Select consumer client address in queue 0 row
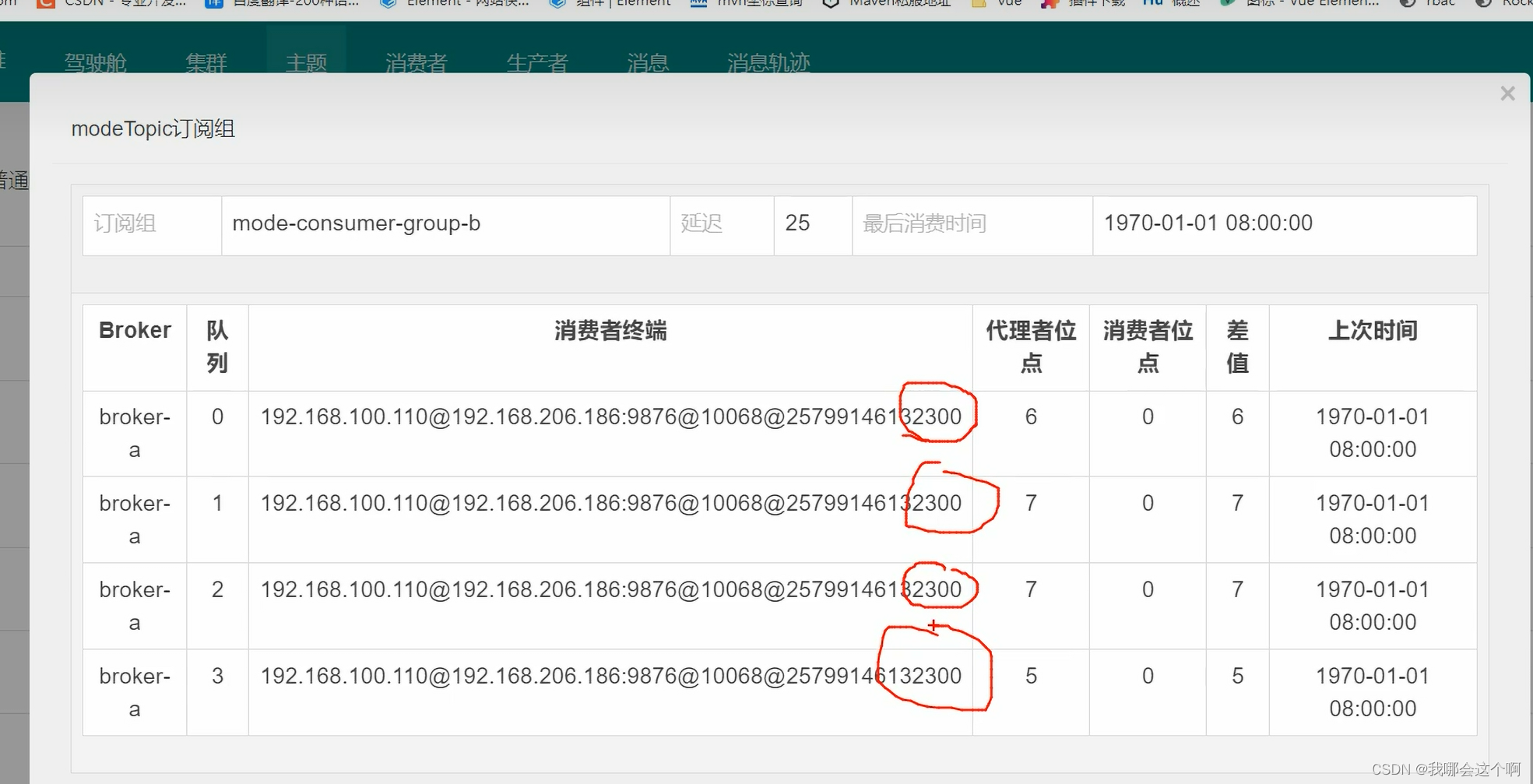 [x=611, y=417]
